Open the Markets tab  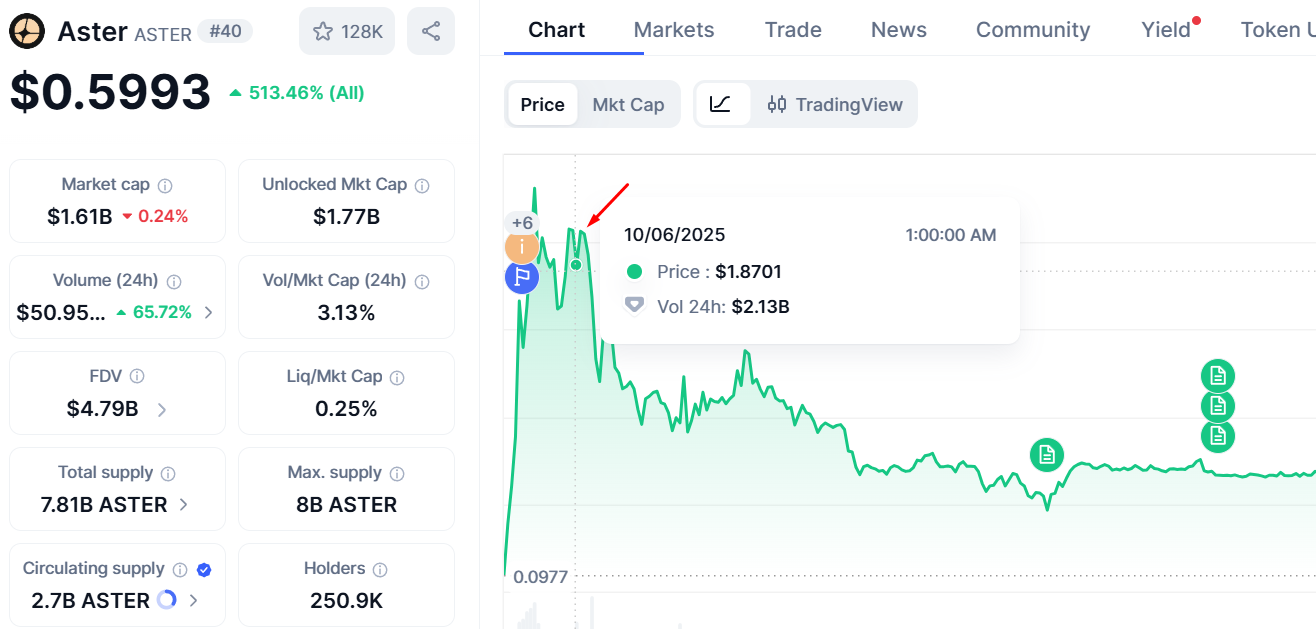(674, 29)
